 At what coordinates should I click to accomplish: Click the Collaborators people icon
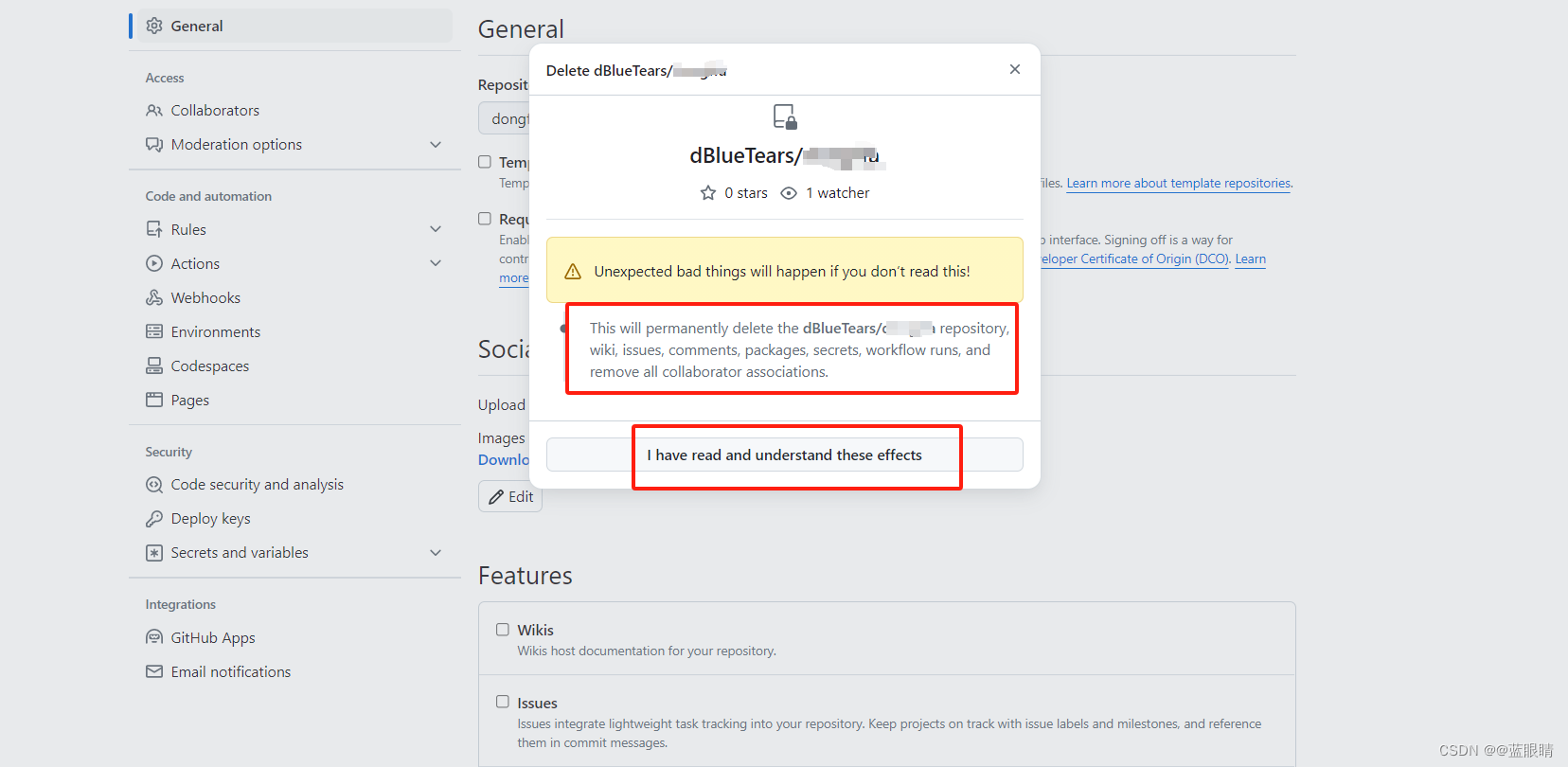point(154,110)
